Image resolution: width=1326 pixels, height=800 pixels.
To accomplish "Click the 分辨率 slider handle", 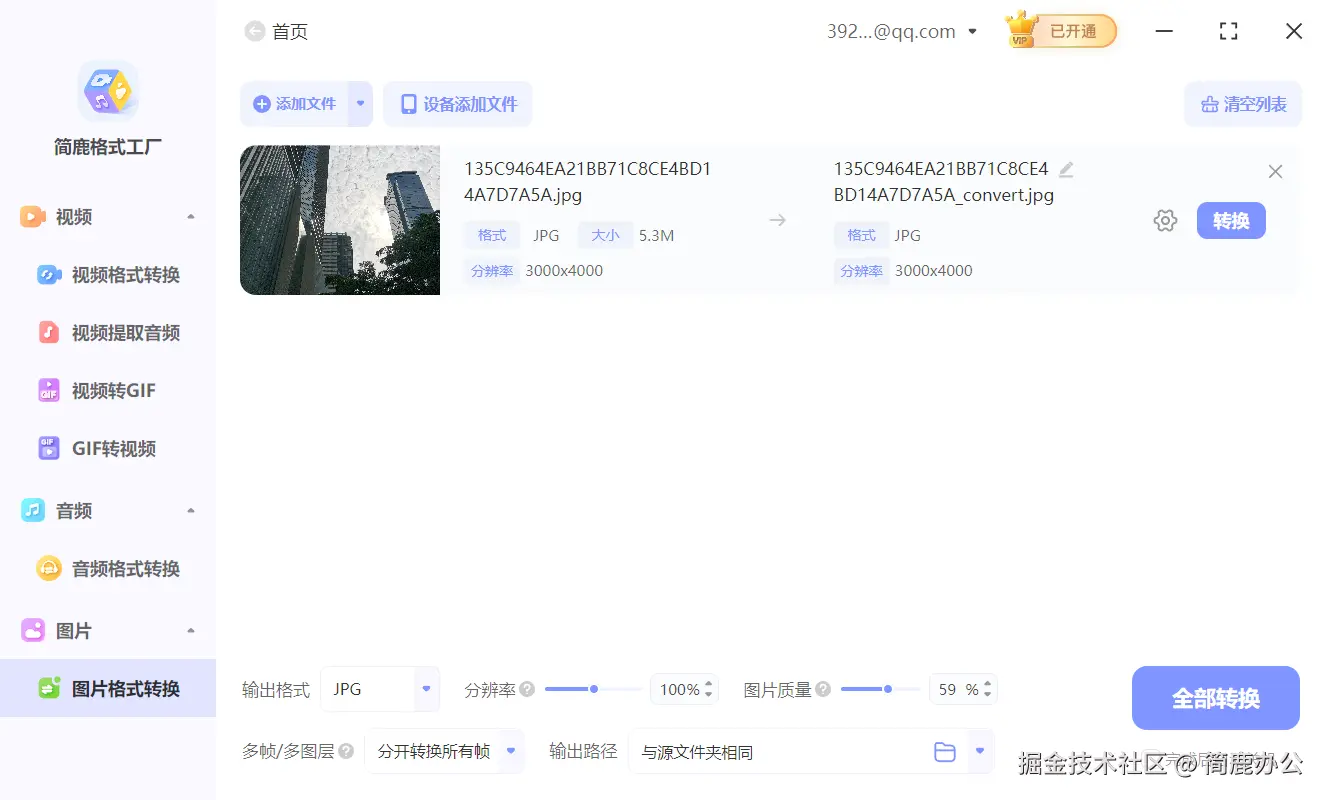I will tap(594, 689).
